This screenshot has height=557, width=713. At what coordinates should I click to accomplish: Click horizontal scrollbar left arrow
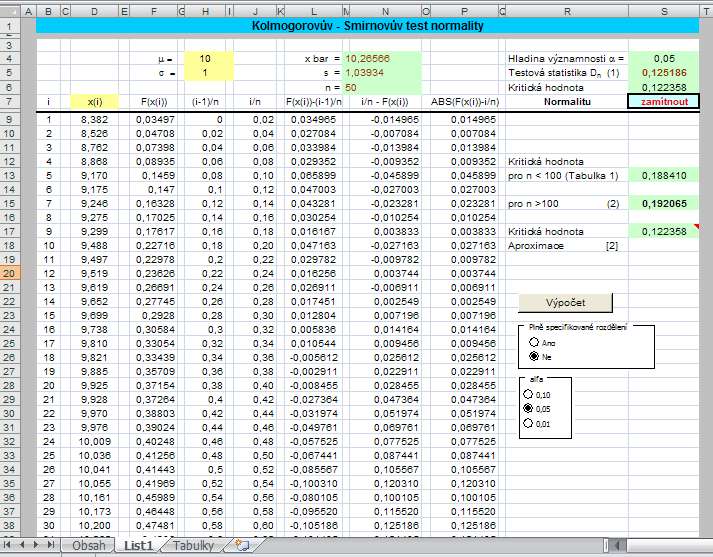(x=617, y=545)
